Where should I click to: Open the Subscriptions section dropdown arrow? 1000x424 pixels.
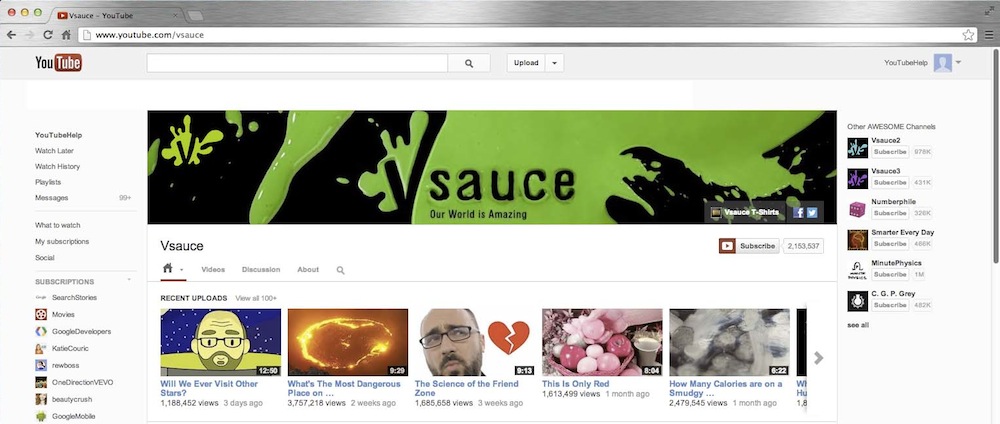click(x=129, y=280)
